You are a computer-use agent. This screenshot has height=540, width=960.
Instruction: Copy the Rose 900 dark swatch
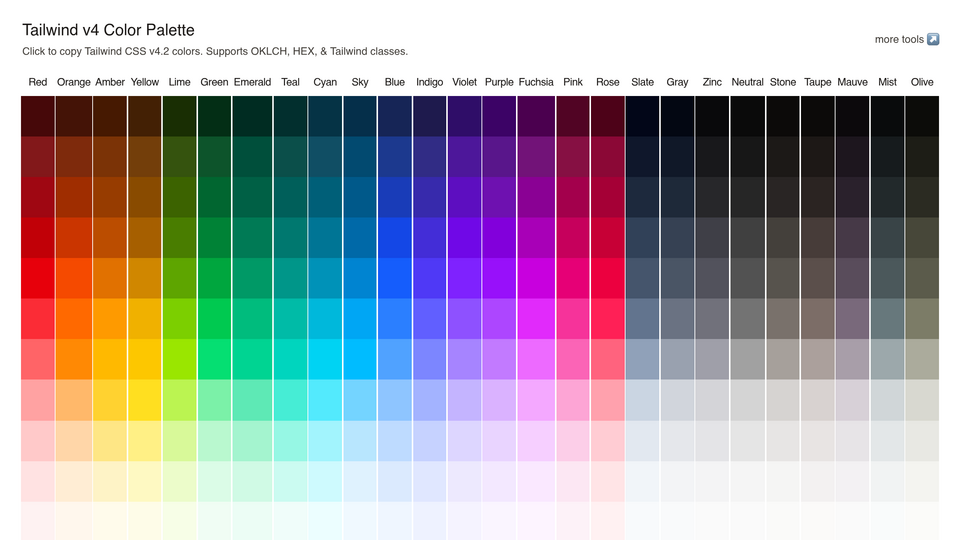[608, 157]
